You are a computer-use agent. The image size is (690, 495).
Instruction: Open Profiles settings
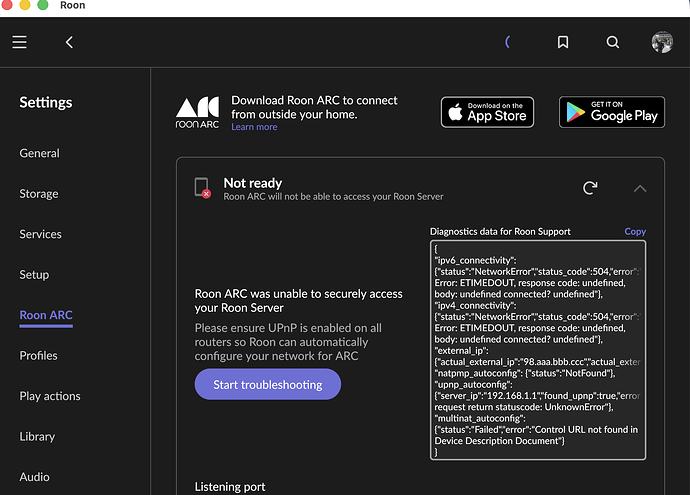click(38, 356)
